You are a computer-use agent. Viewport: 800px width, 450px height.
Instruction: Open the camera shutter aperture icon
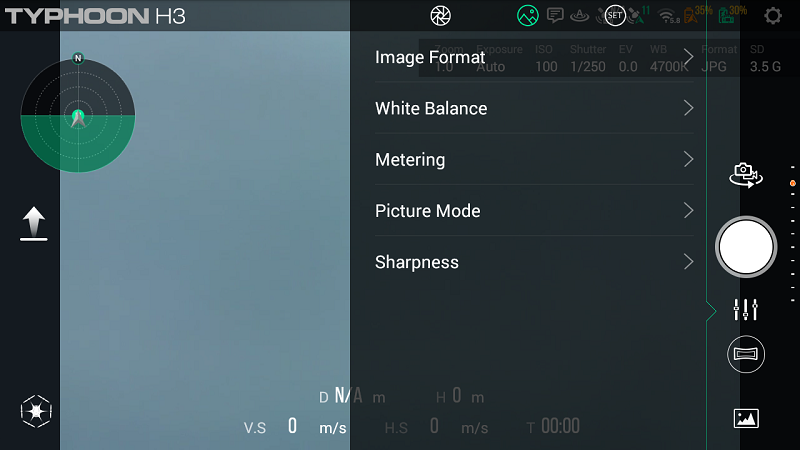click(x=440, y=16)
